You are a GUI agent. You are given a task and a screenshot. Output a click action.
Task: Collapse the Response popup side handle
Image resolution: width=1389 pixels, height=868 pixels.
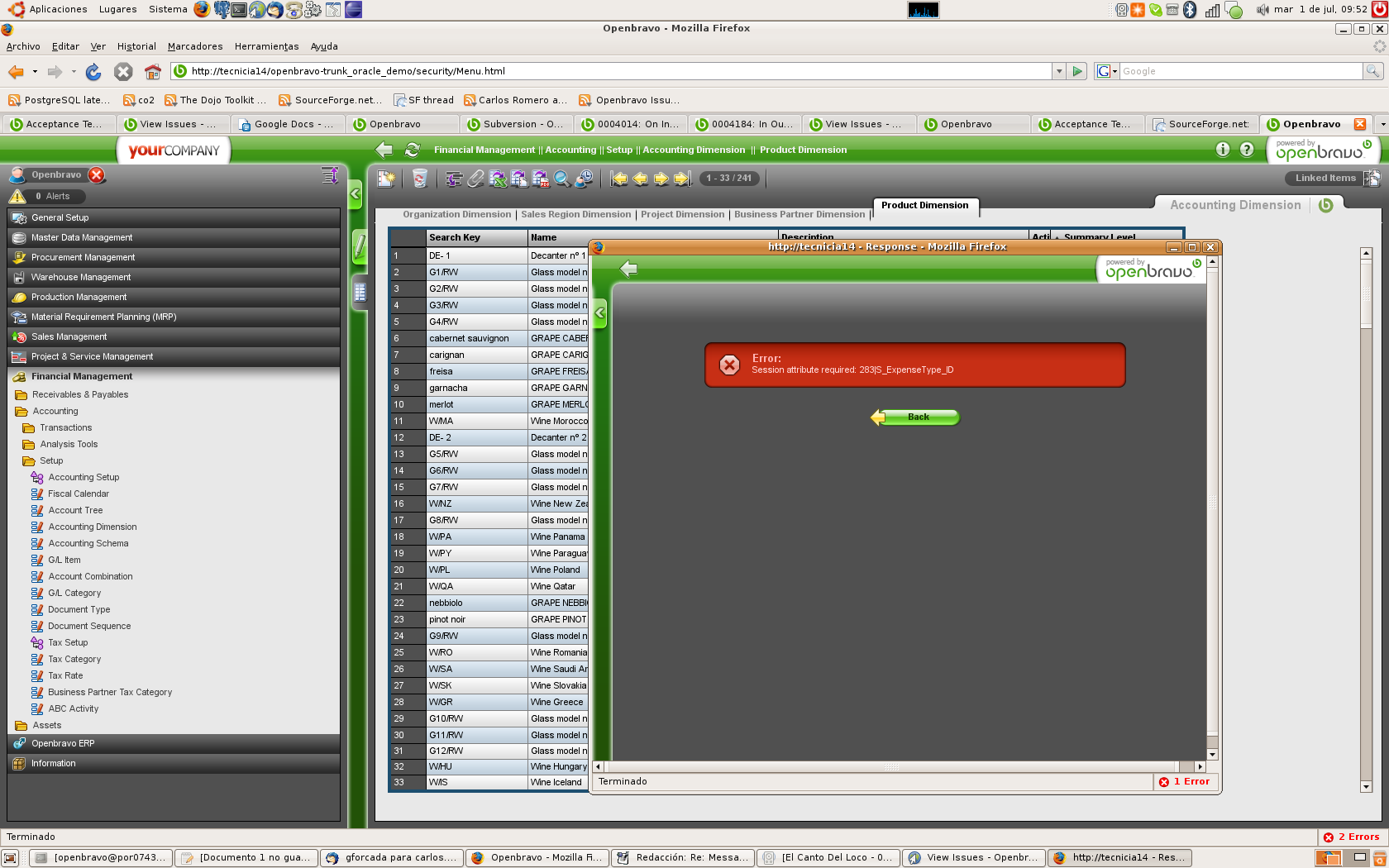[600, 313]
